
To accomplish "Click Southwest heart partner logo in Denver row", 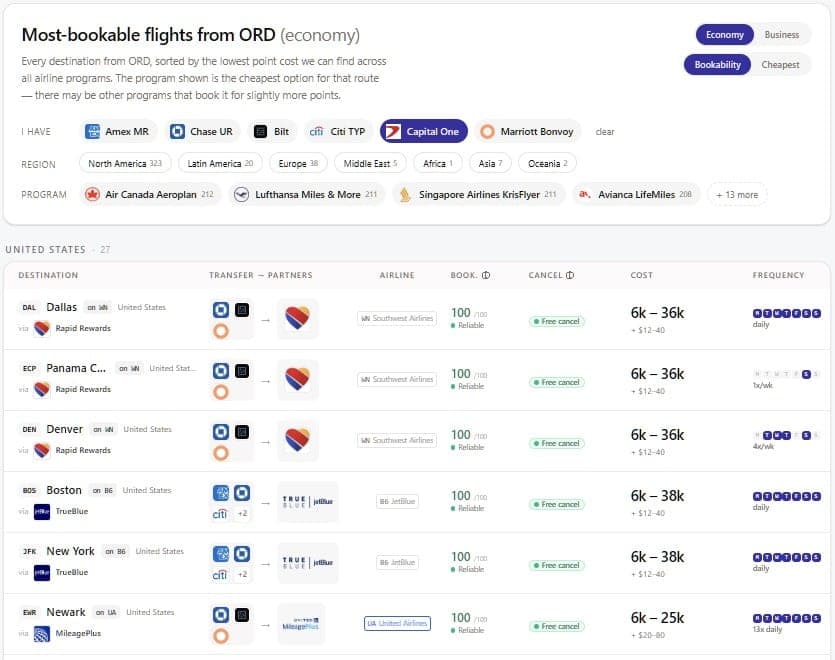I will click(298, 441).
